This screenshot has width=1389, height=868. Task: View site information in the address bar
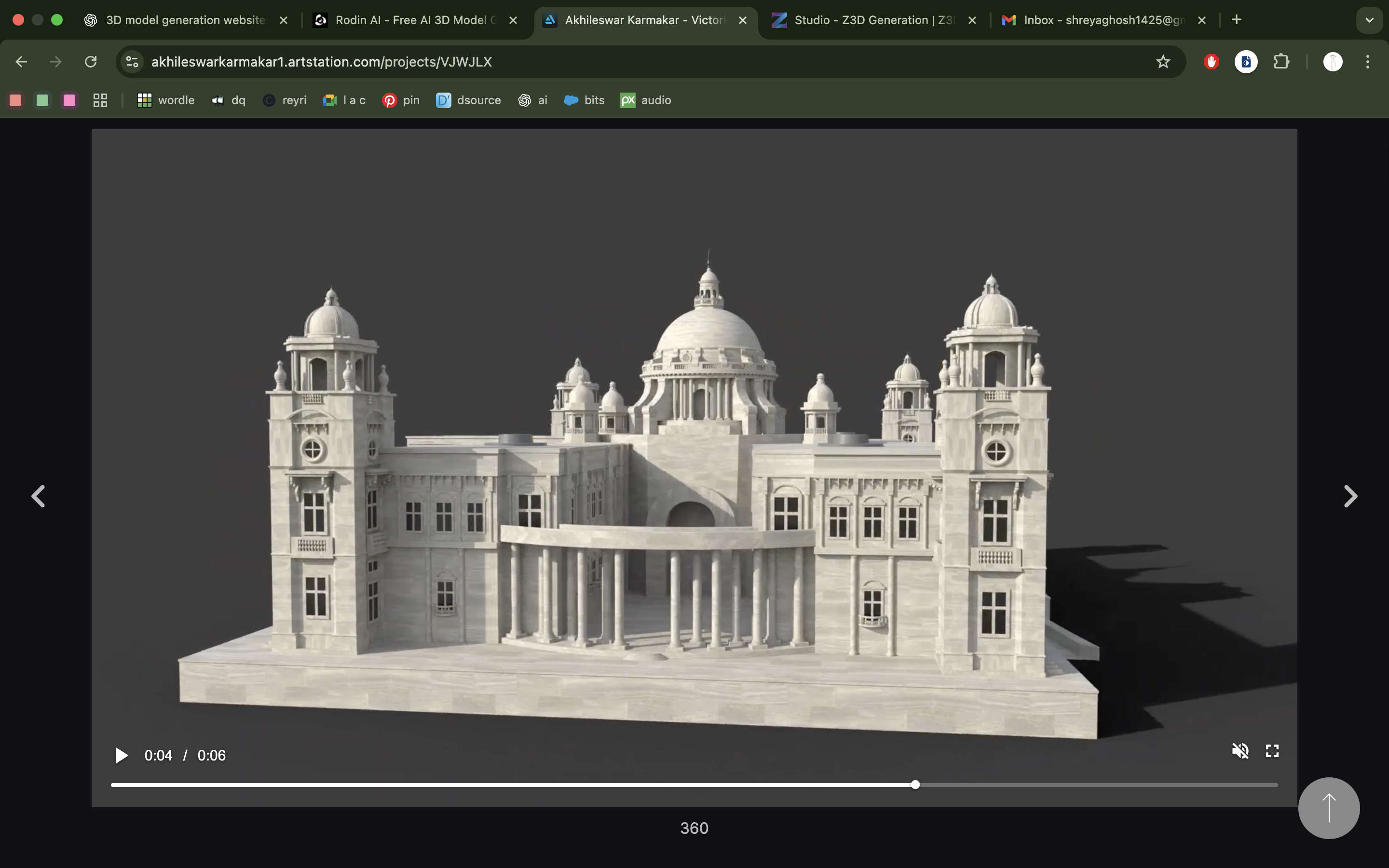[133, 62]
